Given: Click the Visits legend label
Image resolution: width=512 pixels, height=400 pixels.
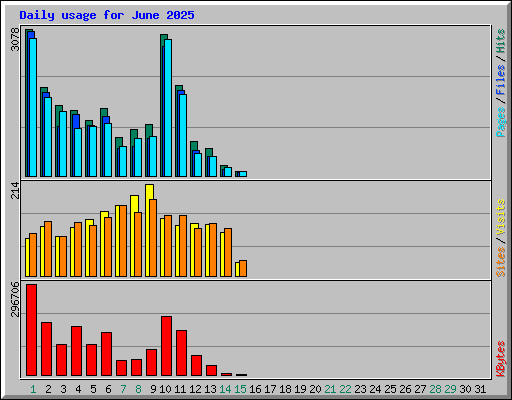Looking at the screenshot, I should coord(500,217).
